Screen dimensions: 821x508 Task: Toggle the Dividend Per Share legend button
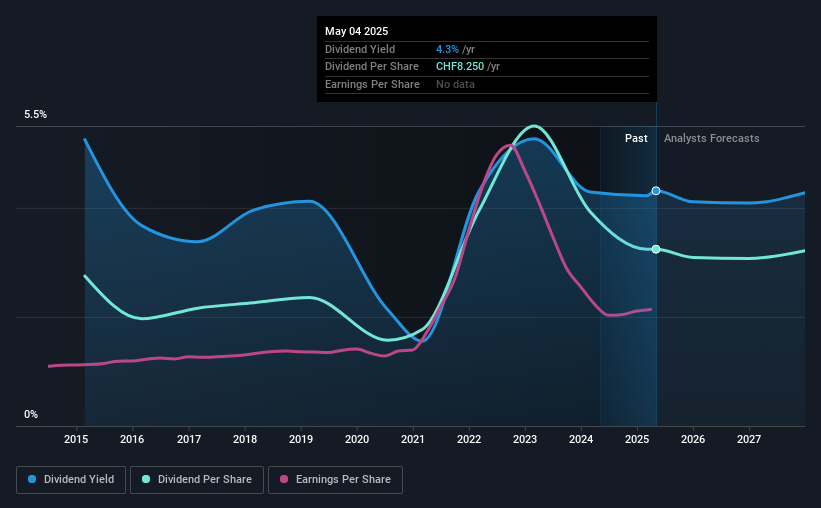point(197,480)
